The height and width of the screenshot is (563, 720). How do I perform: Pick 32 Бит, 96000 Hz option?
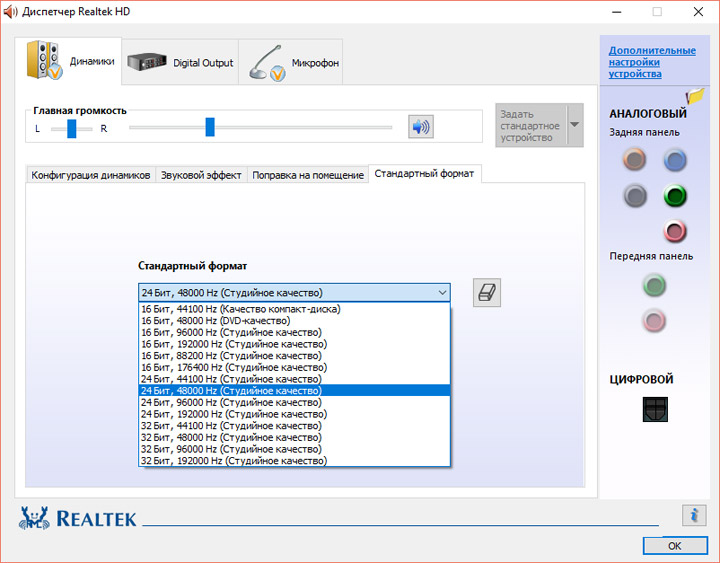(x=294, y=449)
